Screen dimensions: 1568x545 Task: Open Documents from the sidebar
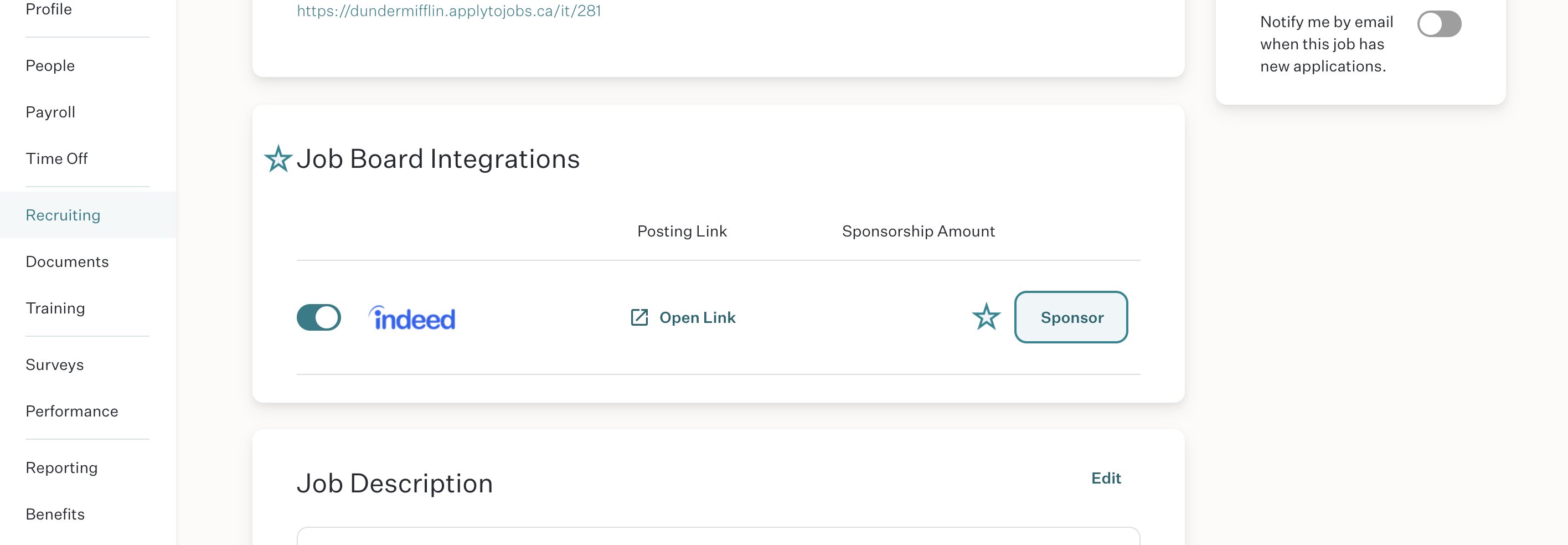(67, 262)
